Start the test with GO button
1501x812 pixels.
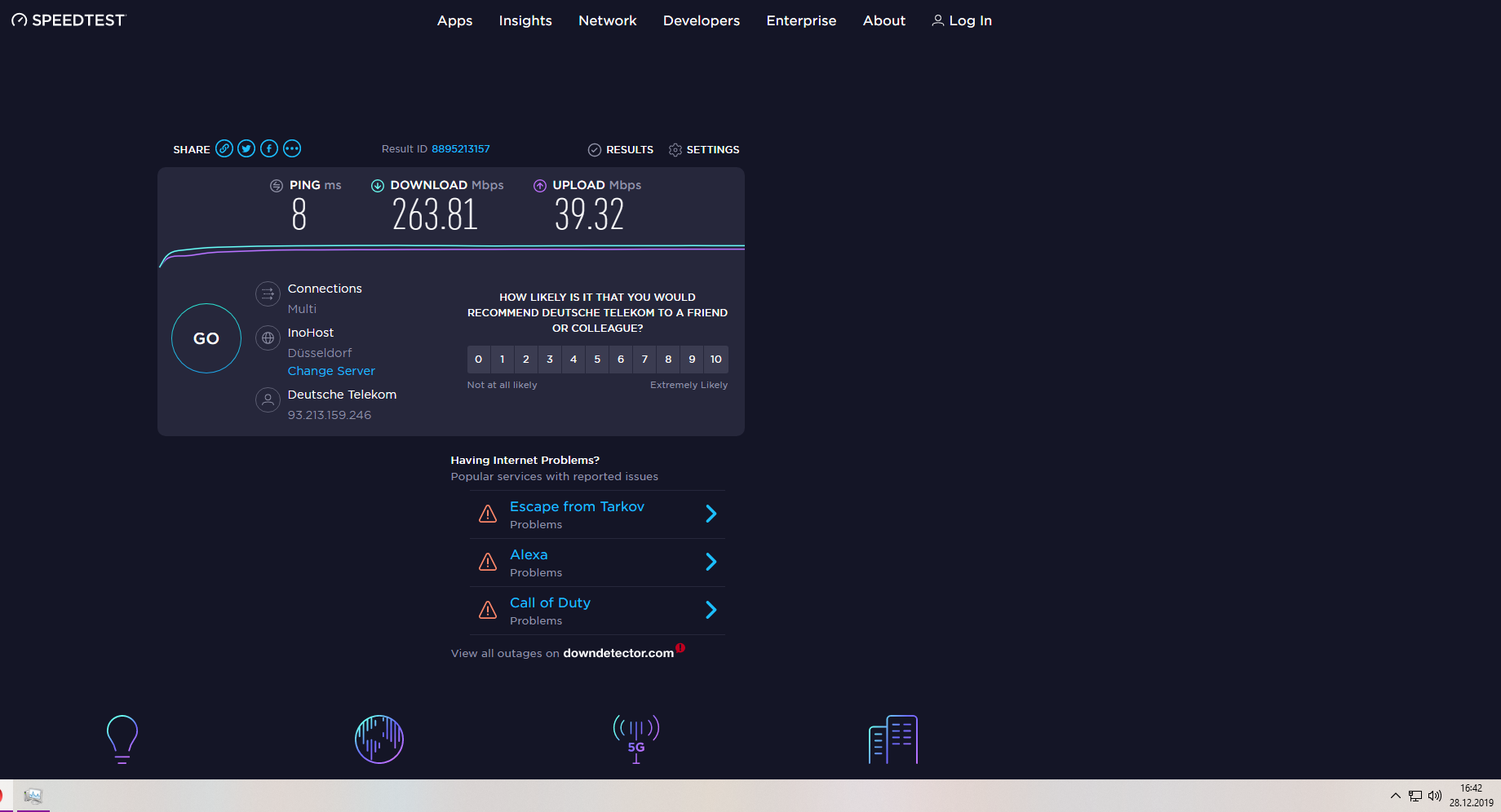tap(206, 338)
